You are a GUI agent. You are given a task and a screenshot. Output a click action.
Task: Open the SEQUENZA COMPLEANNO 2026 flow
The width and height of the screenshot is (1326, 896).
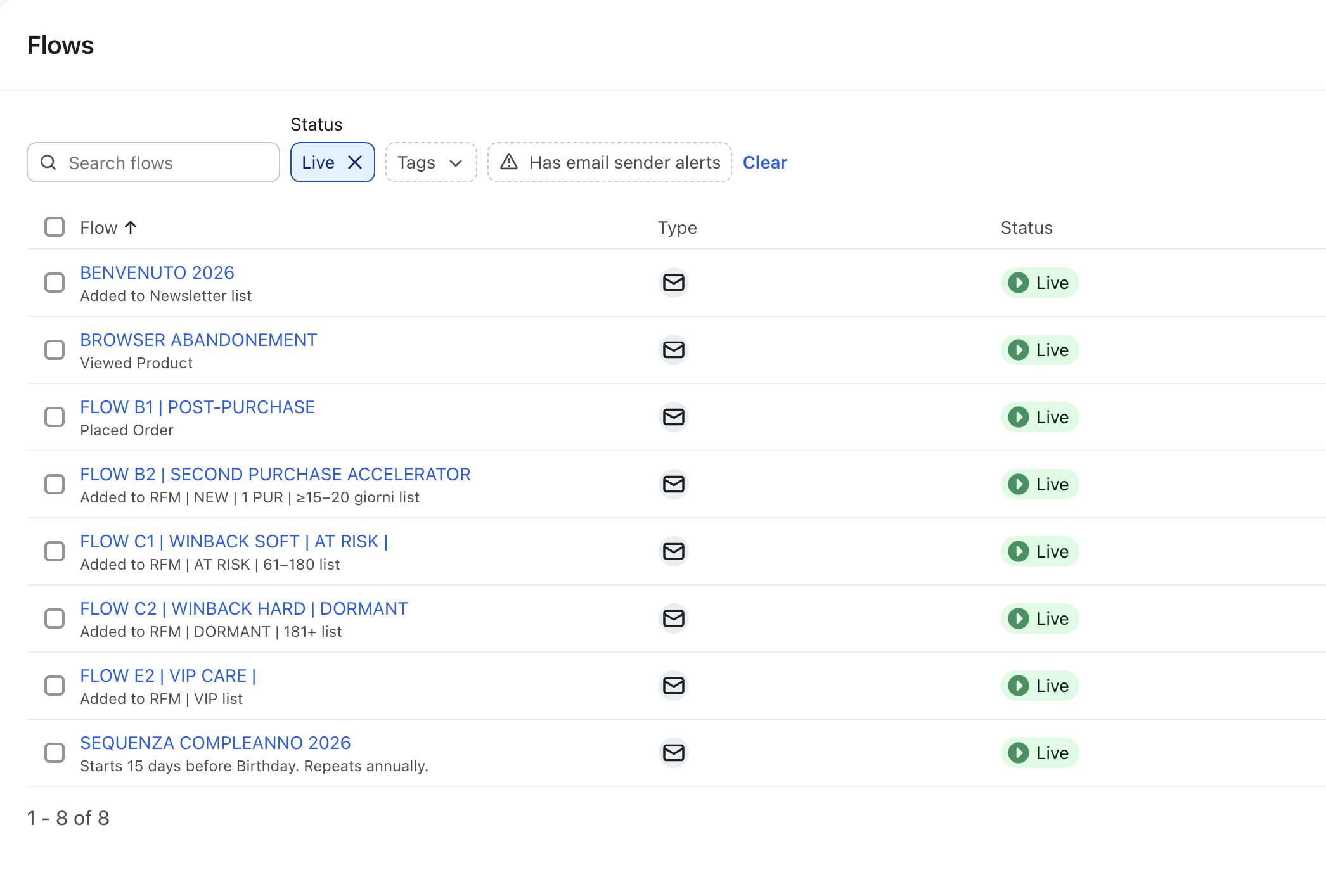[x=216, y=743]
